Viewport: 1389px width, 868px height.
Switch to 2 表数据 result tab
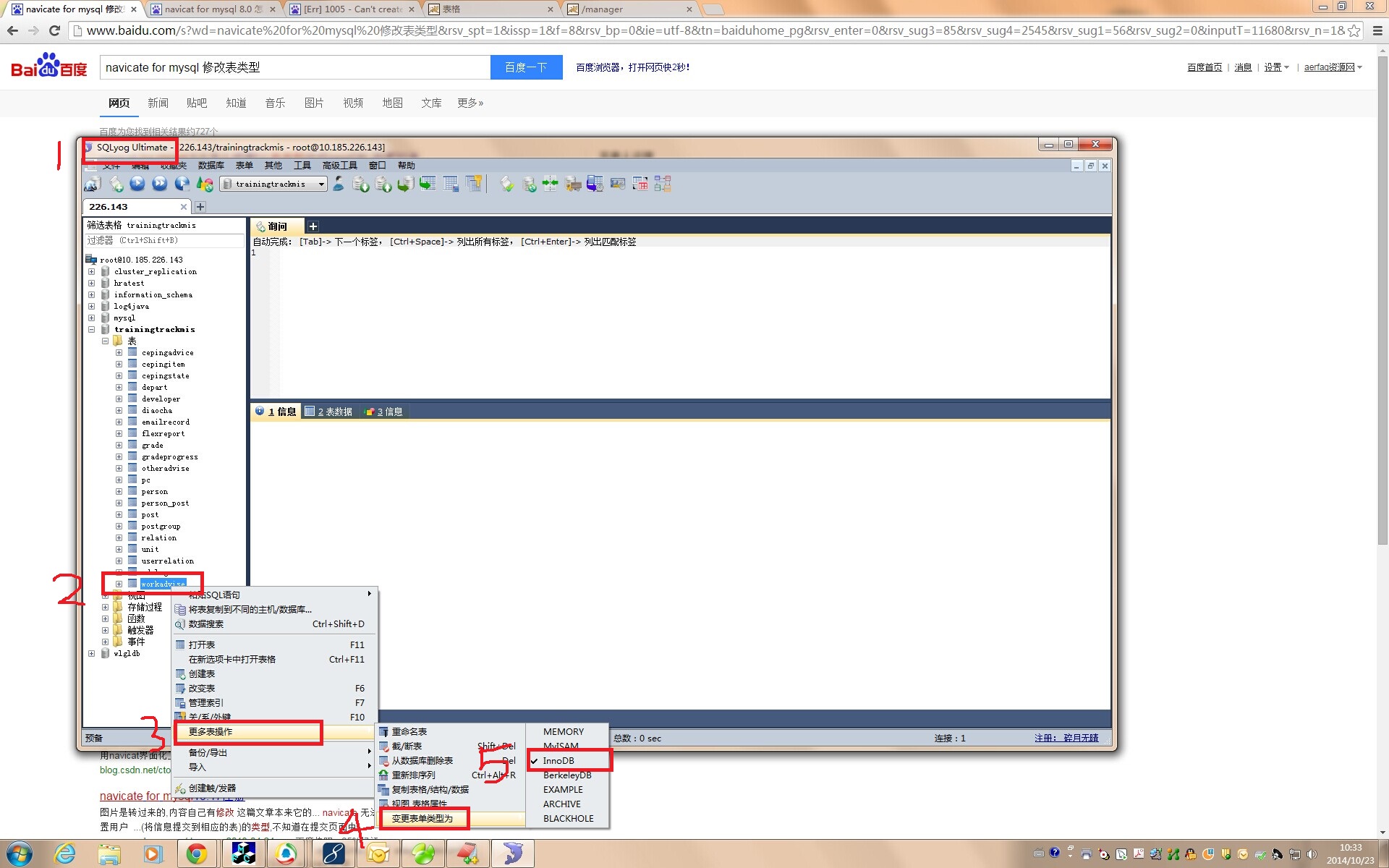[x=328, y=412]
